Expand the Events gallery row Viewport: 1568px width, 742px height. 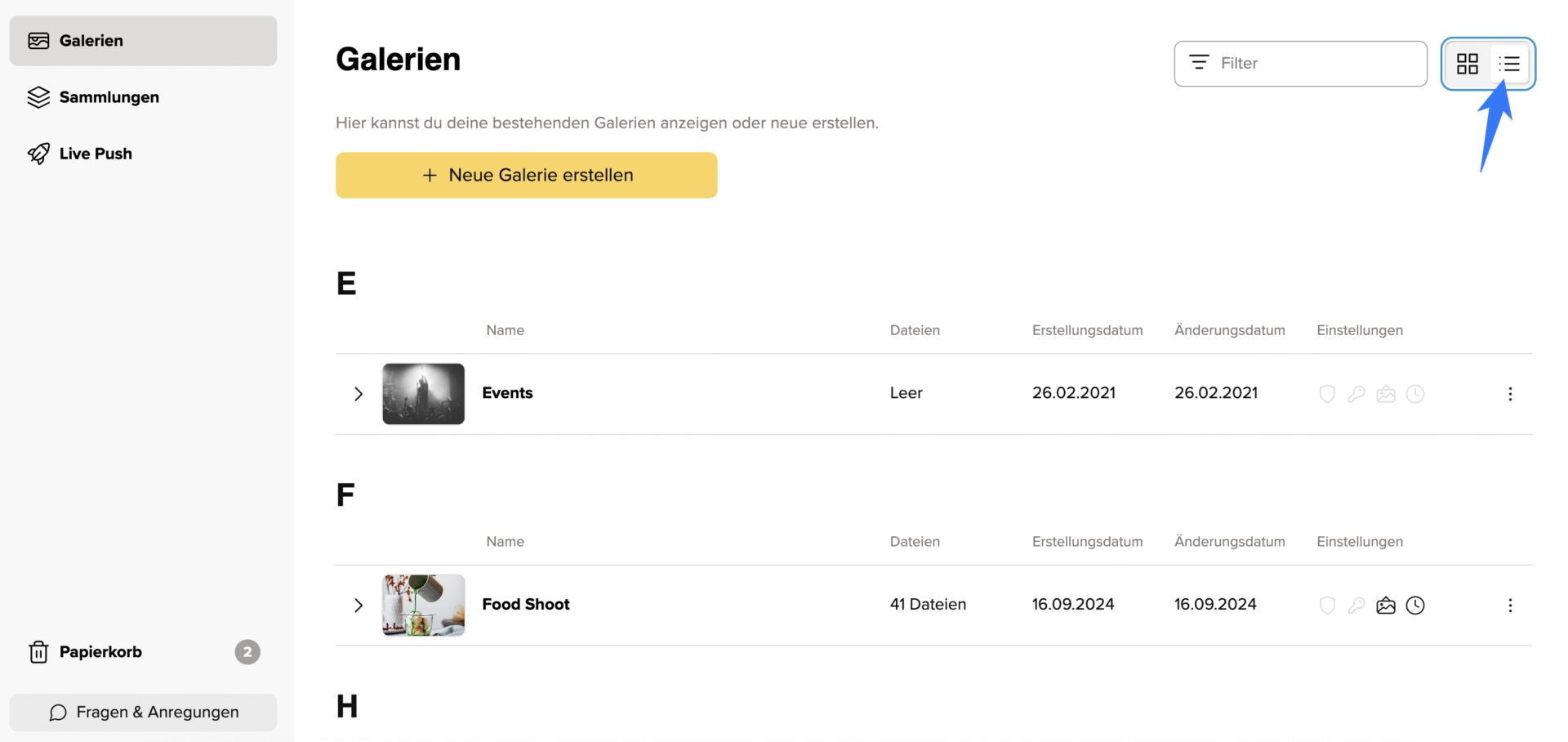tap(358, 394)
